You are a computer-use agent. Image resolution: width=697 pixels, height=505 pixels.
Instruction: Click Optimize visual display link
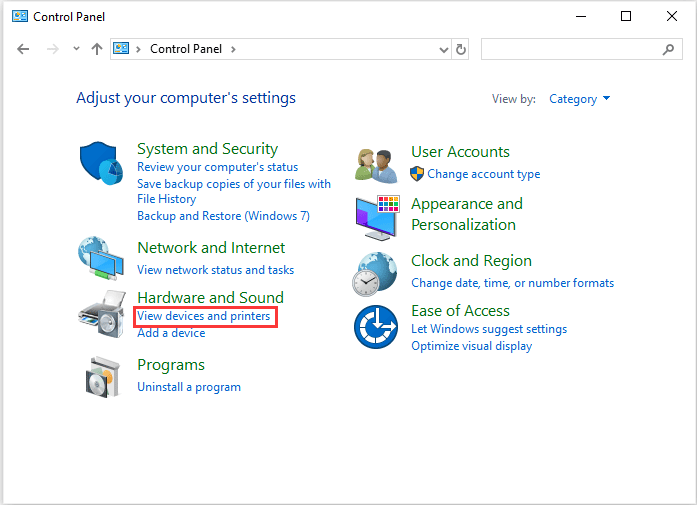coord(472,346)
